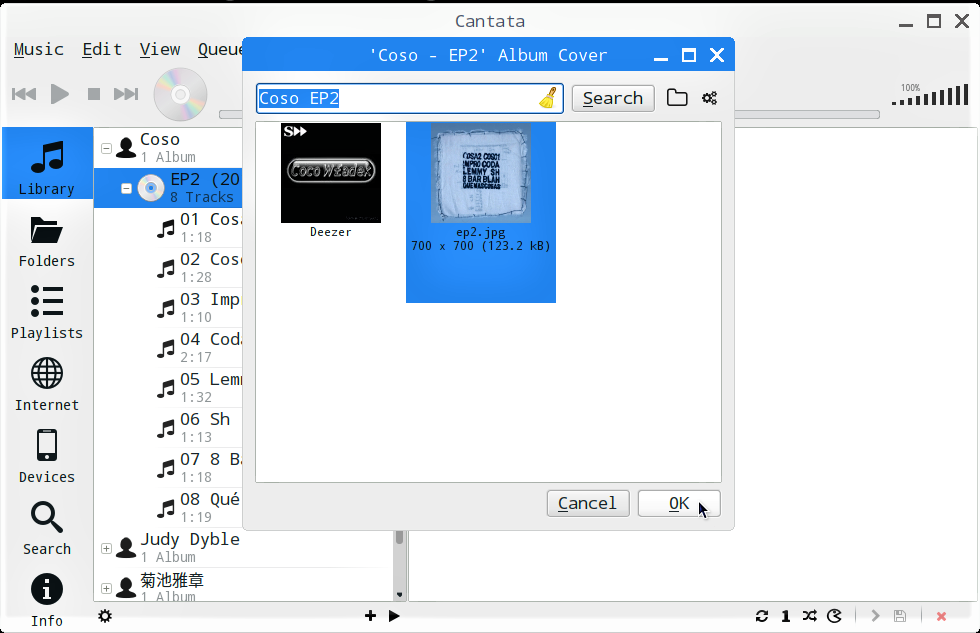
Task: Open local file with folder icon in dialog
Action: pyautogui.click(x=677, y=98)
